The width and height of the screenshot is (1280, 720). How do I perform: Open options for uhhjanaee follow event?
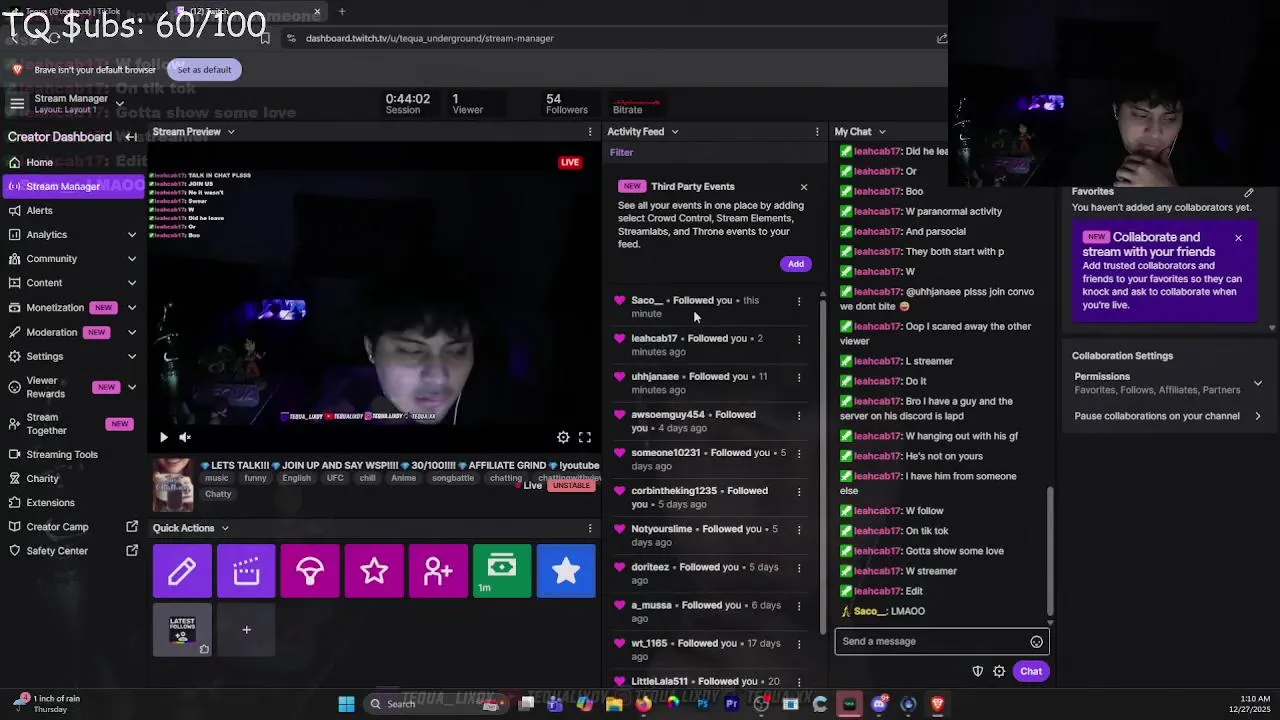(x=798, y=377)
